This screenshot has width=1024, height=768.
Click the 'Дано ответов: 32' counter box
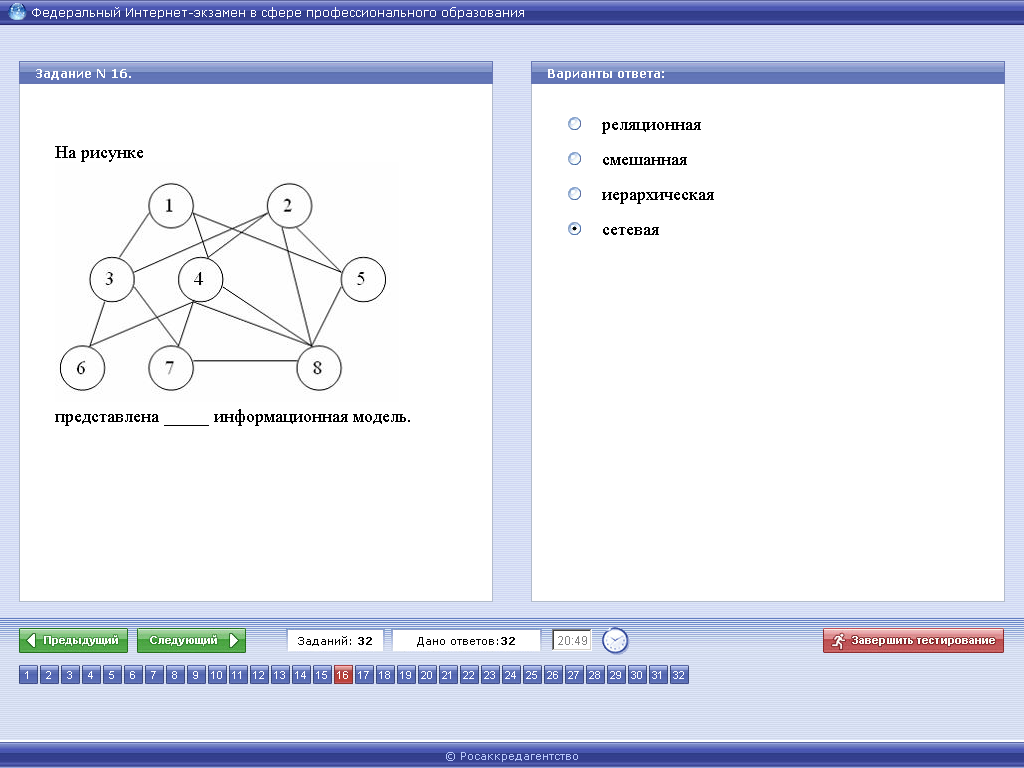pyautogui.click(x=466, y=640)
